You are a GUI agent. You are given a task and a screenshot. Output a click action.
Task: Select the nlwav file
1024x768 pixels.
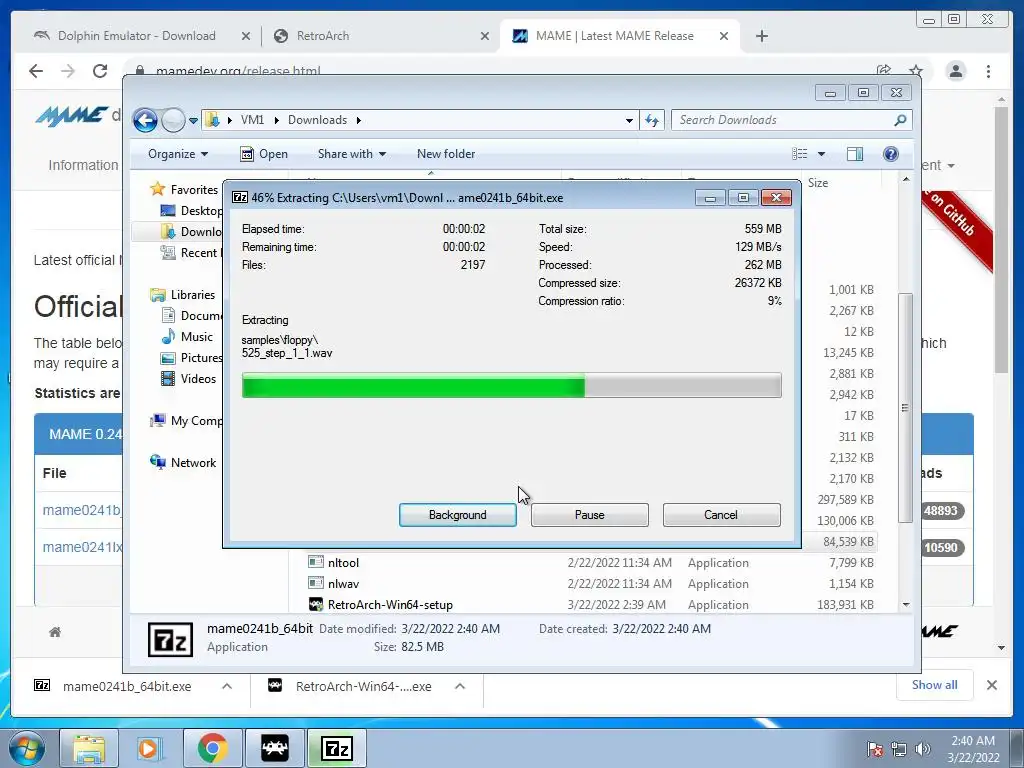(343, 584)
